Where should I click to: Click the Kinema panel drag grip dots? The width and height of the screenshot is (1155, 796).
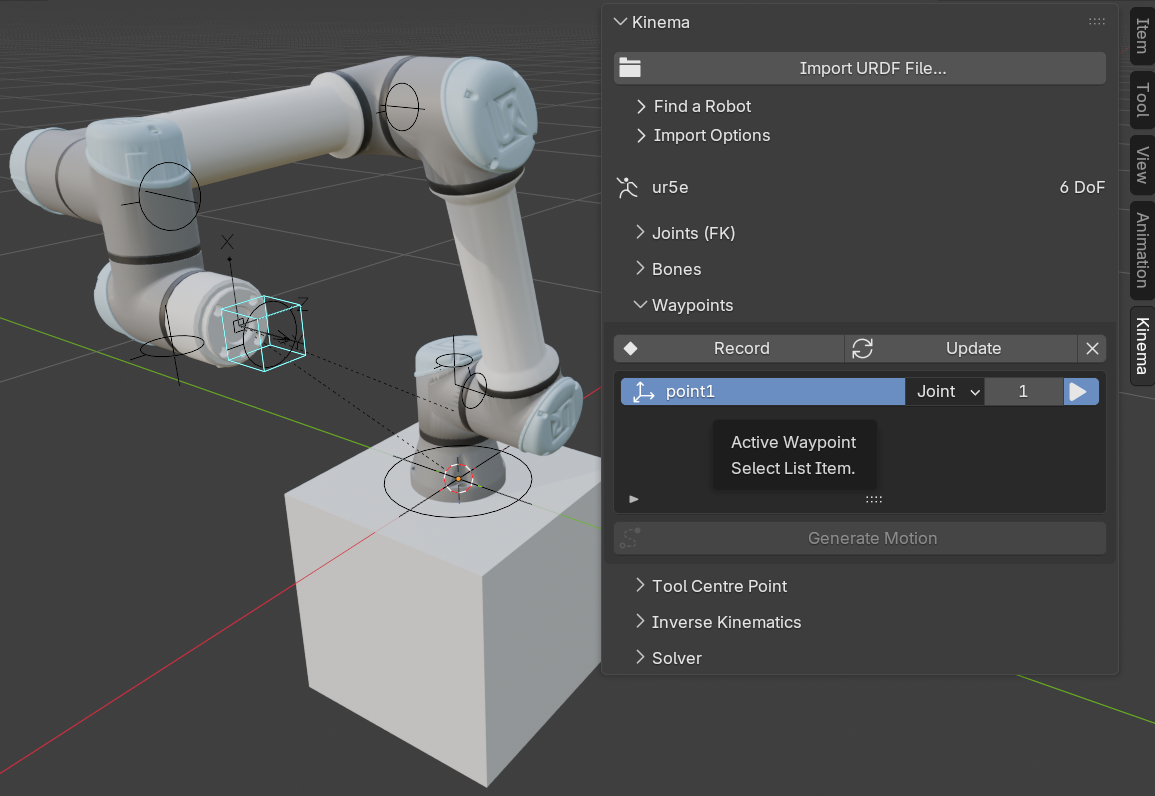click(x=1097, y=21)
